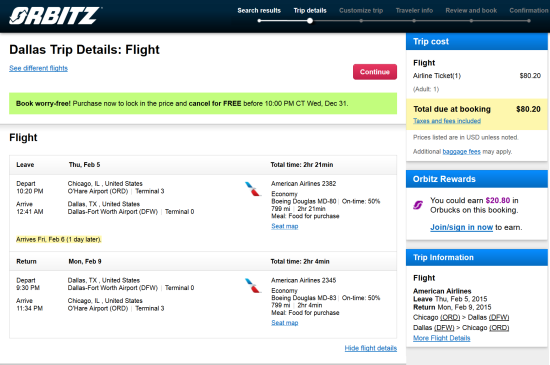The image size is (550, 365).
Task: Click the Trip details progress marker dot
Action: pos(310,21)
